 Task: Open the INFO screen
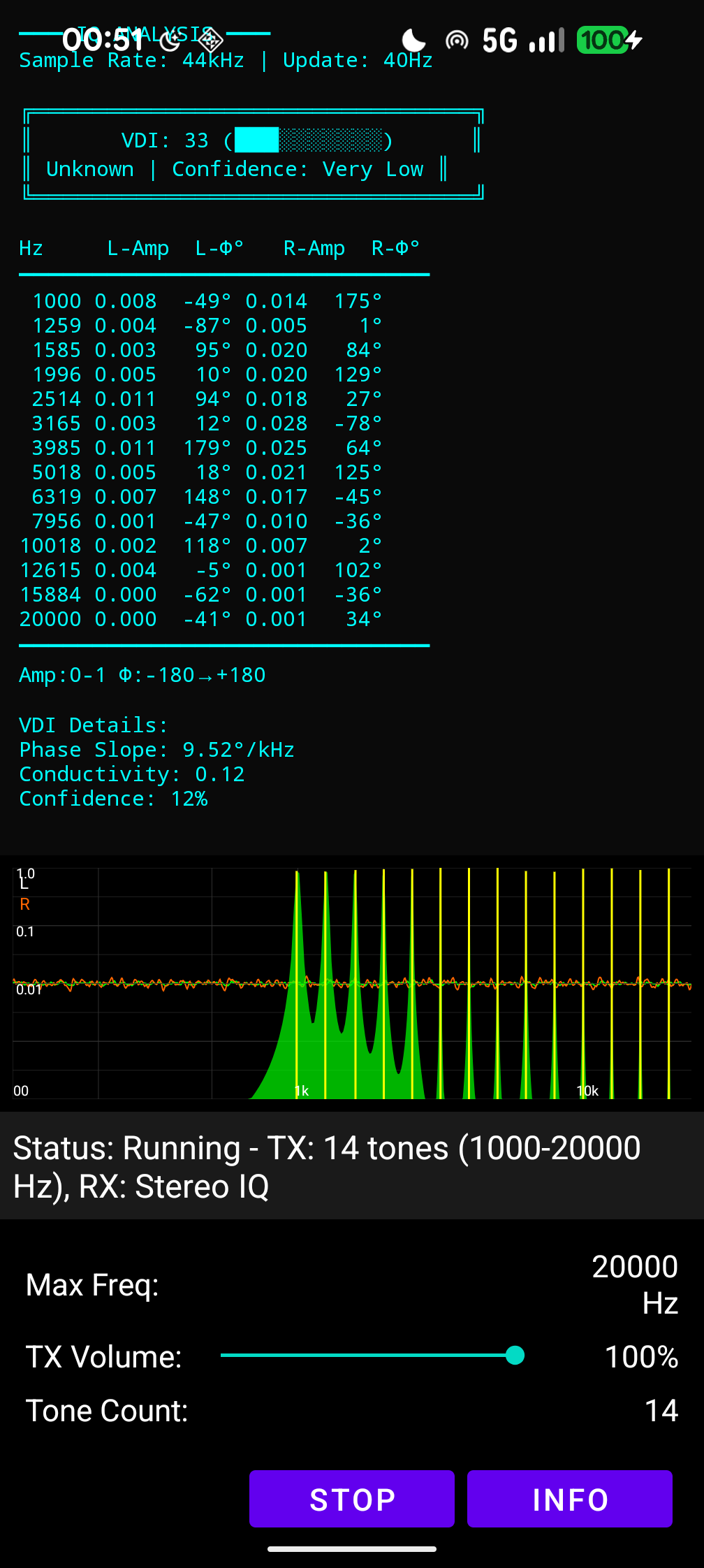pyautogui.click(x=569, y=1499)
